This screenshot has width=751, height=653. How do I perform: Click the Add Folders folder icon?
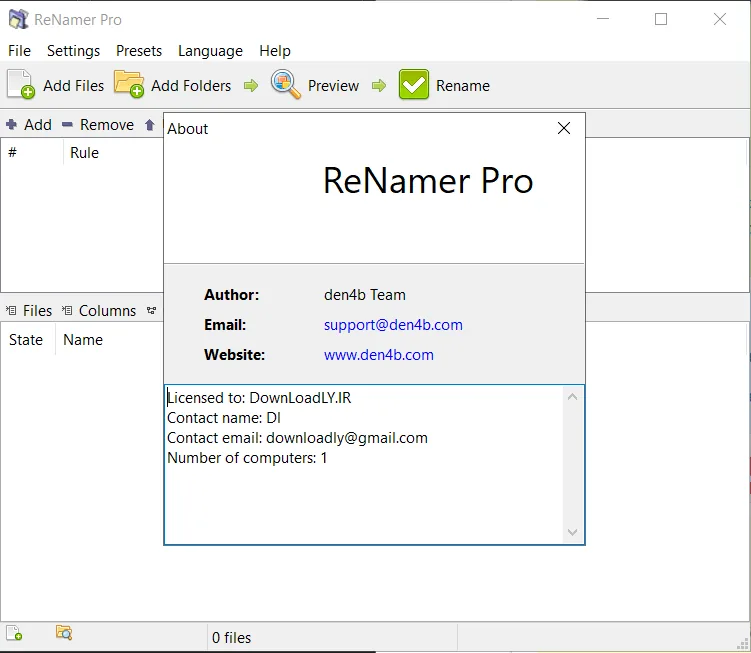[x=129, y=83]
